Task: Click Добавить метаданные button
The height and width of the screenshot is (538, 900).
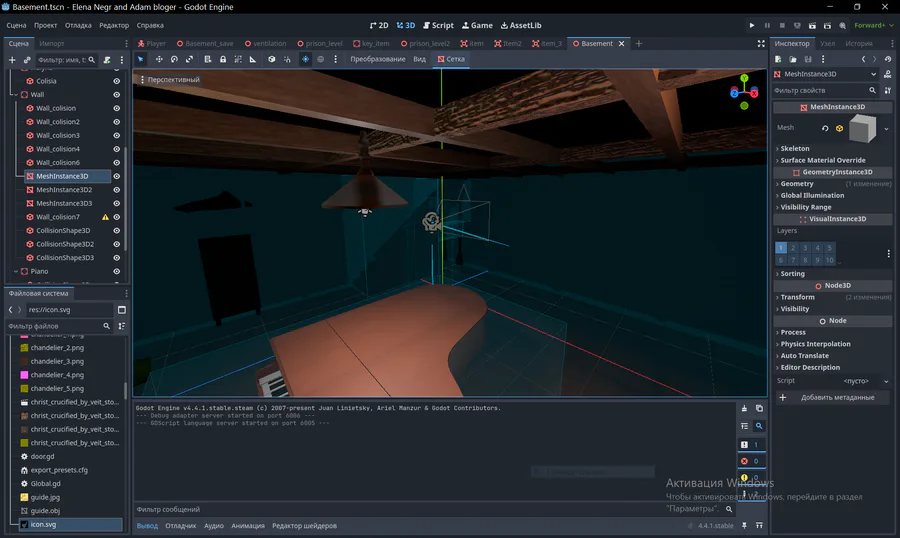Action: 831,397
